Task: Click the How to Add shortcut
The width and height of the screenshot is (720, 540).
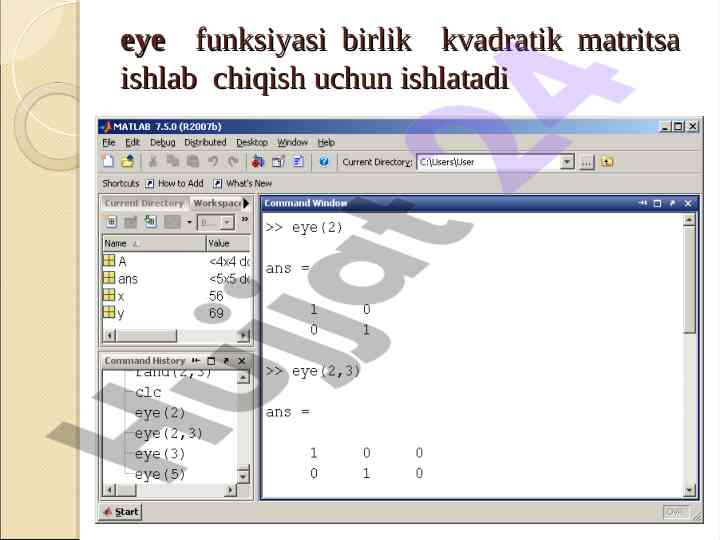Action: click(x=174, y=183)
